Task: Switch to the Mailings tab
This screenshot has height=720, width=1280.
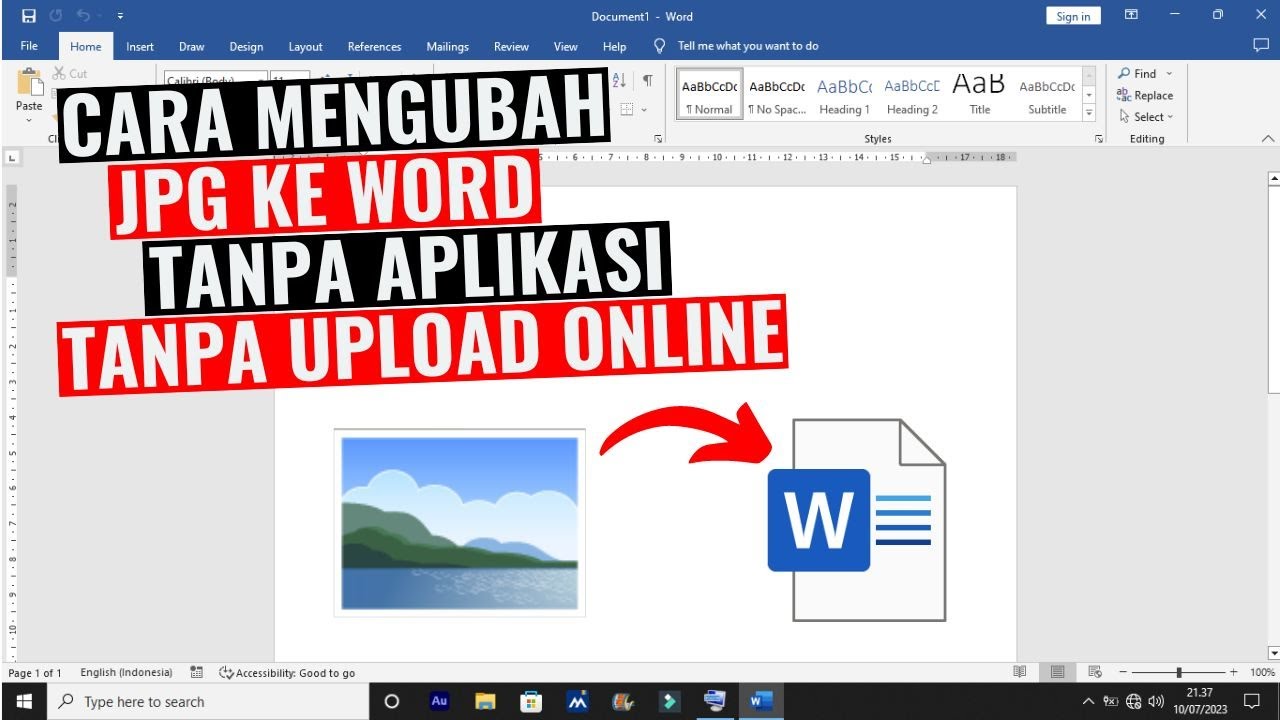Action: click(447, 46)
